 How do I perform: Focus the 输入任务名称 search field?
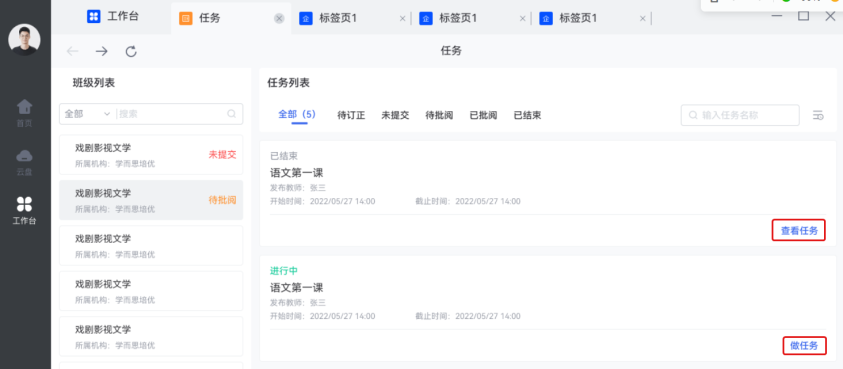pos(740,115)
